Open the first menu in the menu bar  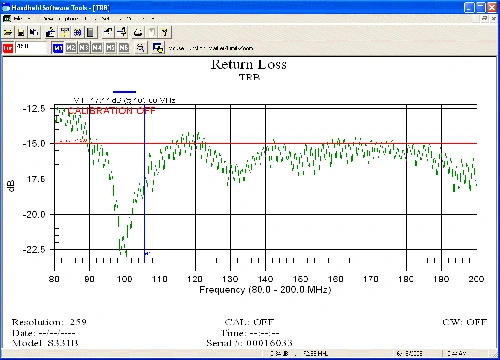[x=19, y=19]
